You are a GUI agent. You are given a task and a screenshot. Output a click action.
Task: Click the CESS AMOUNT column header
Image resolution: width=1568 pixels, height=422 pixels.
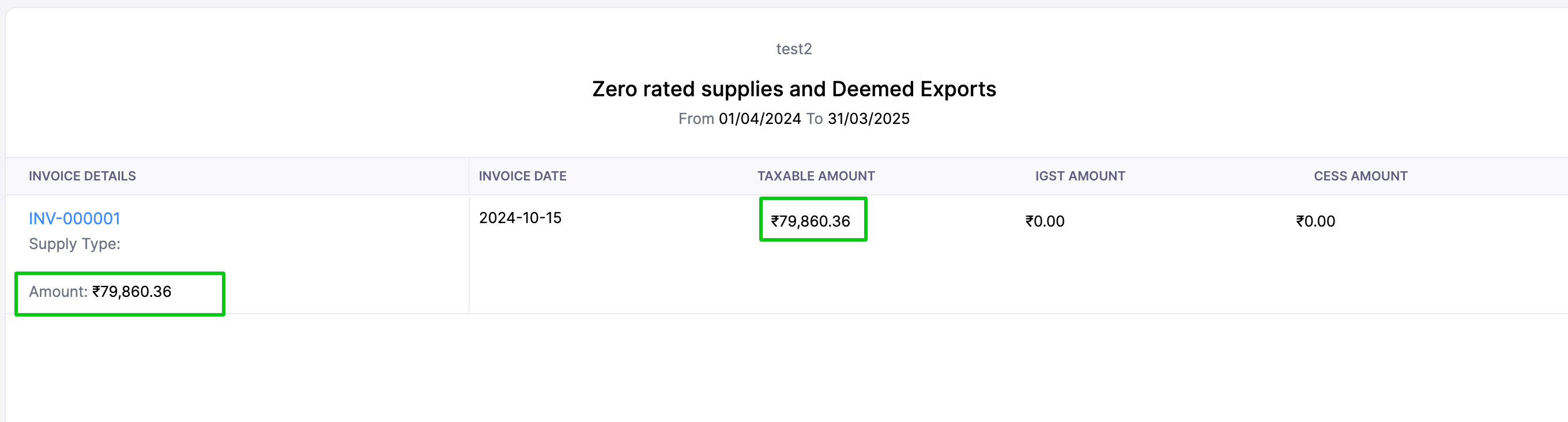coord(1360,176)
